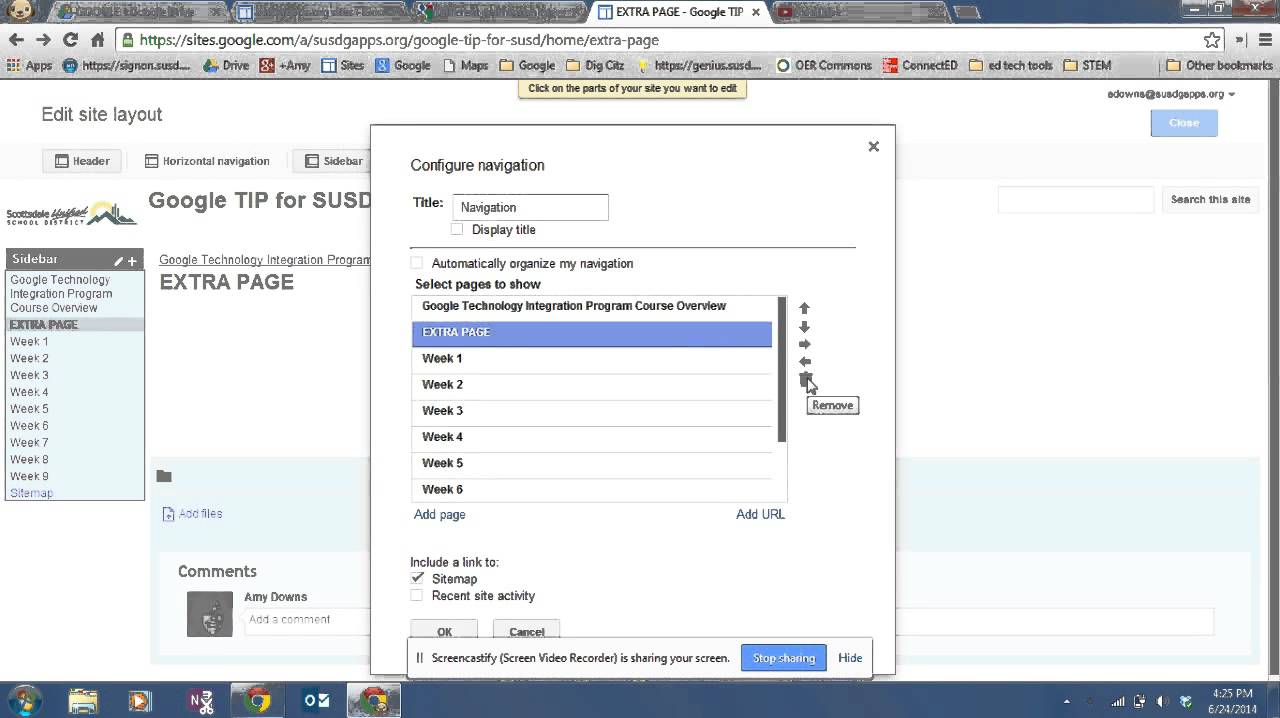Indent selected page with right arrow
Image resolution: width=1280 pixels, height=718 pixels.
804,344
